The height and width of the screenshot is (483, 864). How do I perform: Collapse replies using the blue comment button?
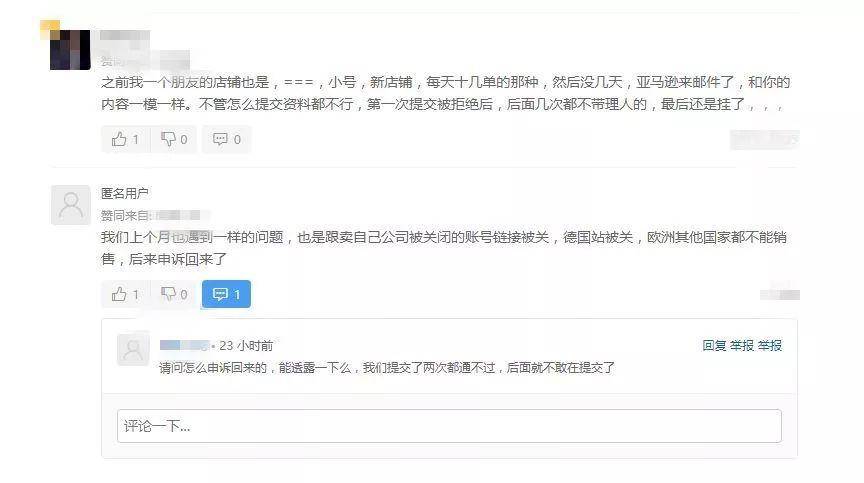[226, 294]
